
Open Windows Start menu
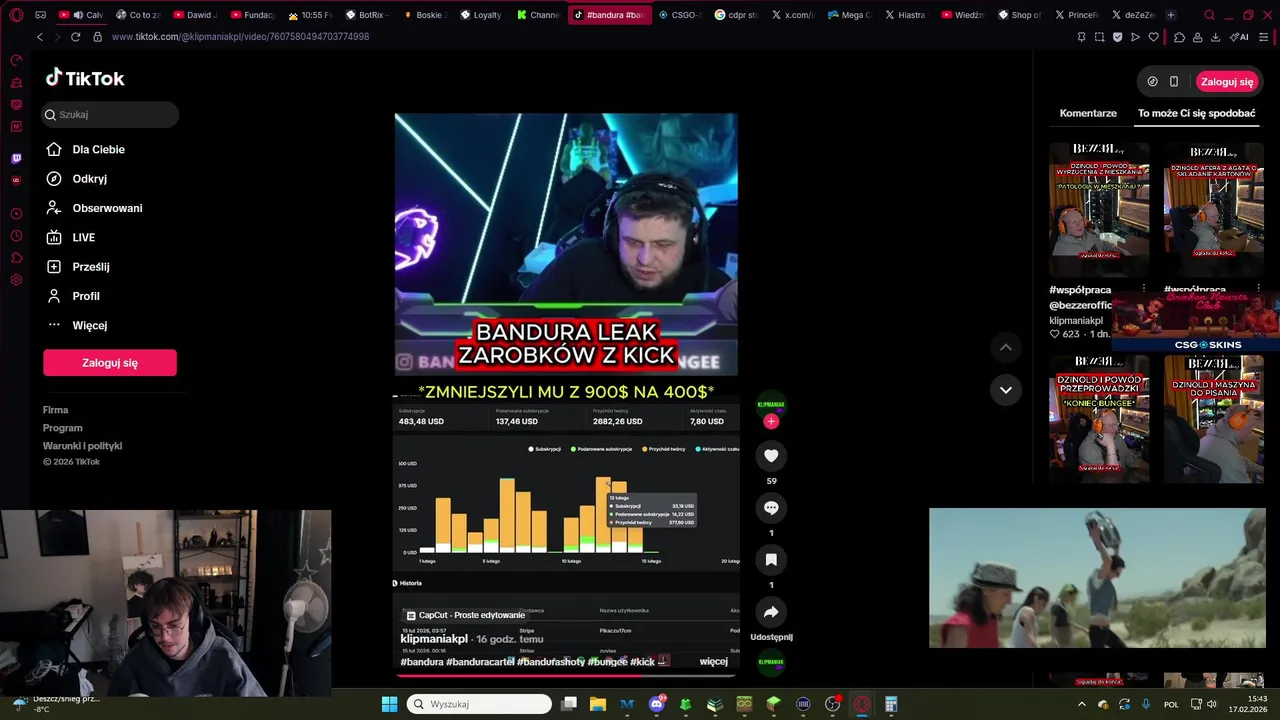pyautogui.click(x=389, y=704)
